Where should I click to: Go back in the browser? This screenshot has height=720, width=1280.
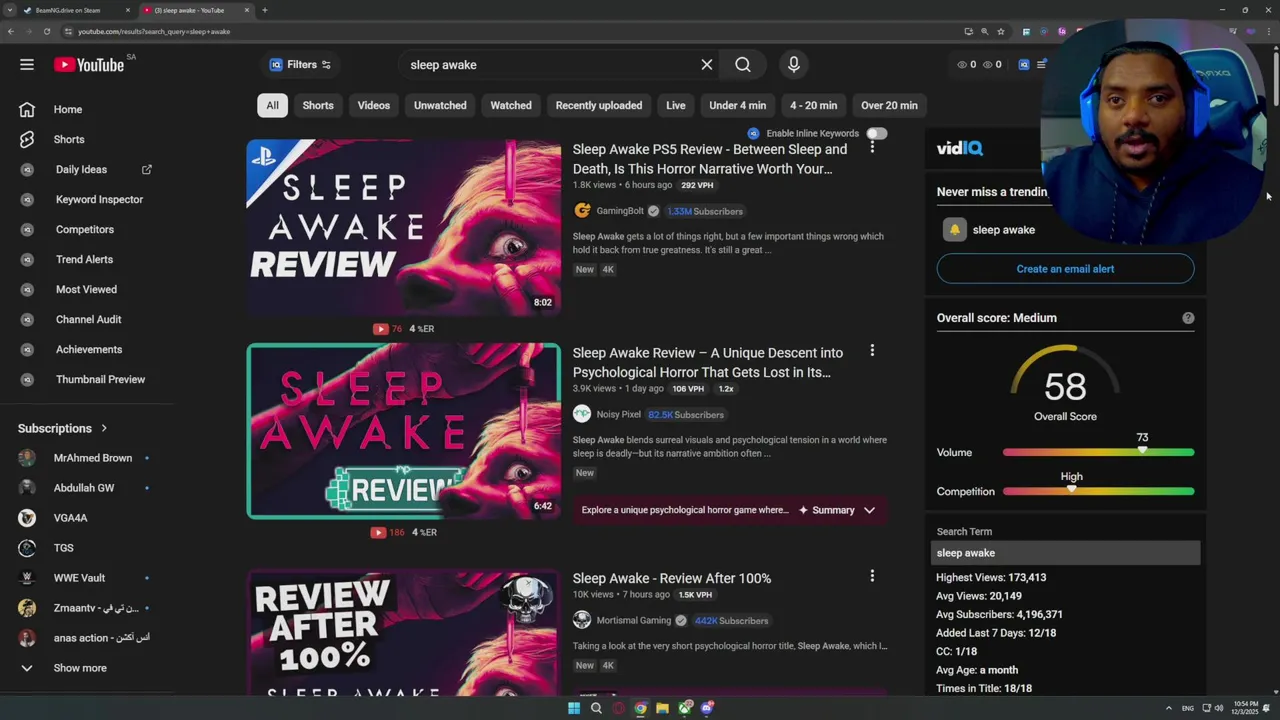11,32
